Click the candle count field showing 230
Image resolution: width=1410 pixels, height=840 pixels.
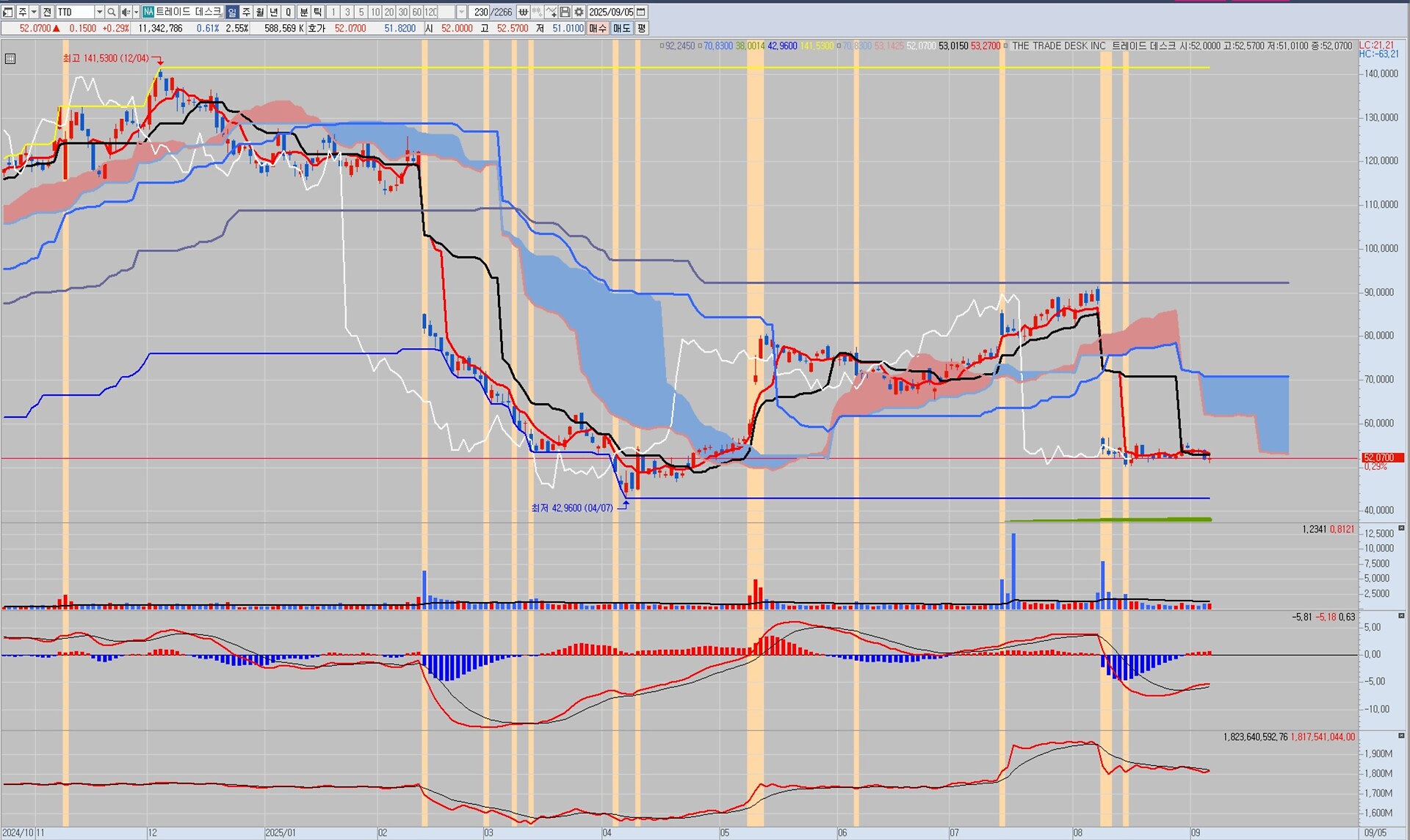[x=480, y=12]
